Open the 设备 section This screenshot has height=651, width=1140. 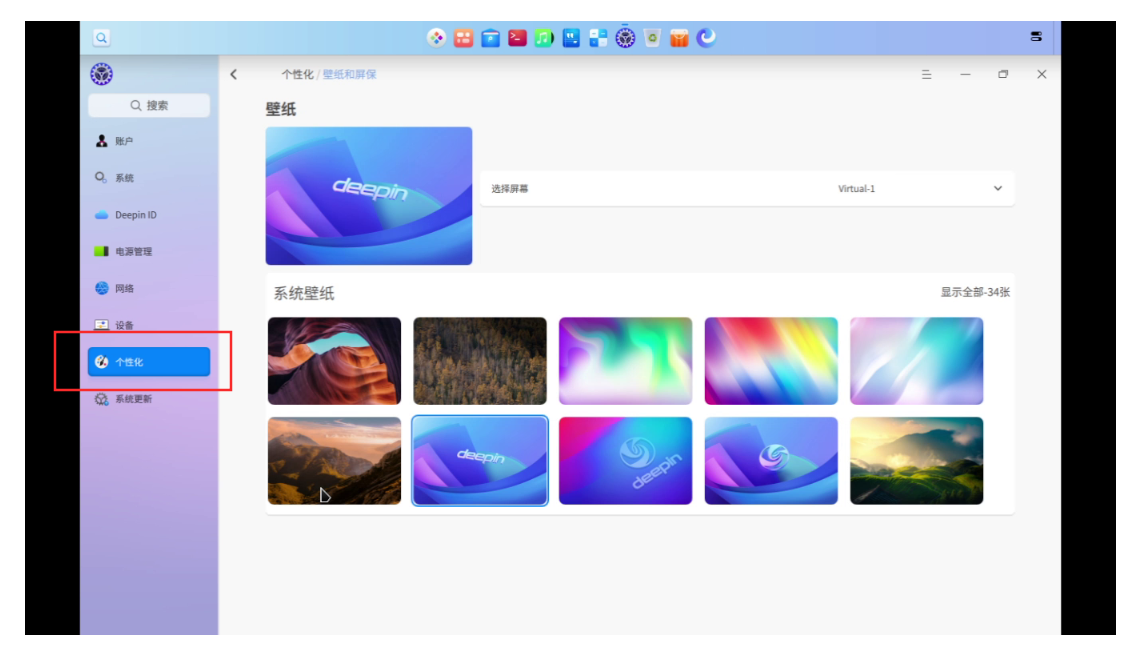[x=149, y=325]
